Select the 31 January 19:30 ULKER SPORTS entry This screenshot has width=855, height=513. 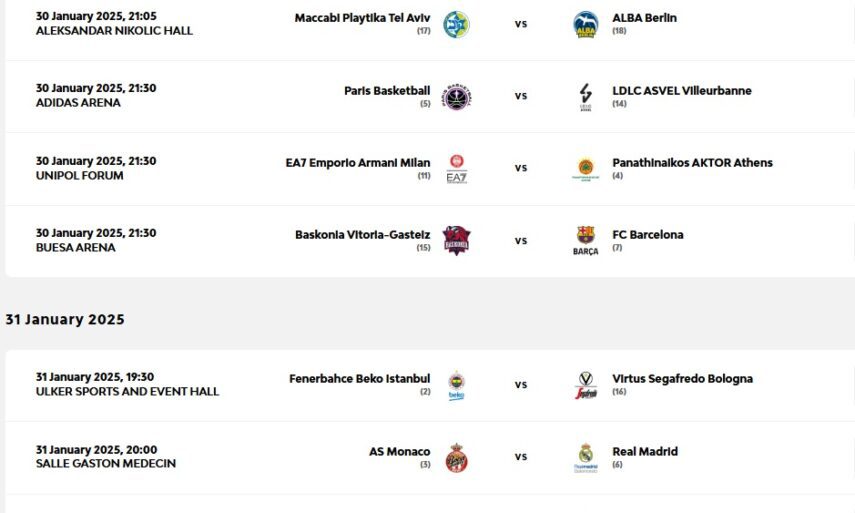pos(127,384)
